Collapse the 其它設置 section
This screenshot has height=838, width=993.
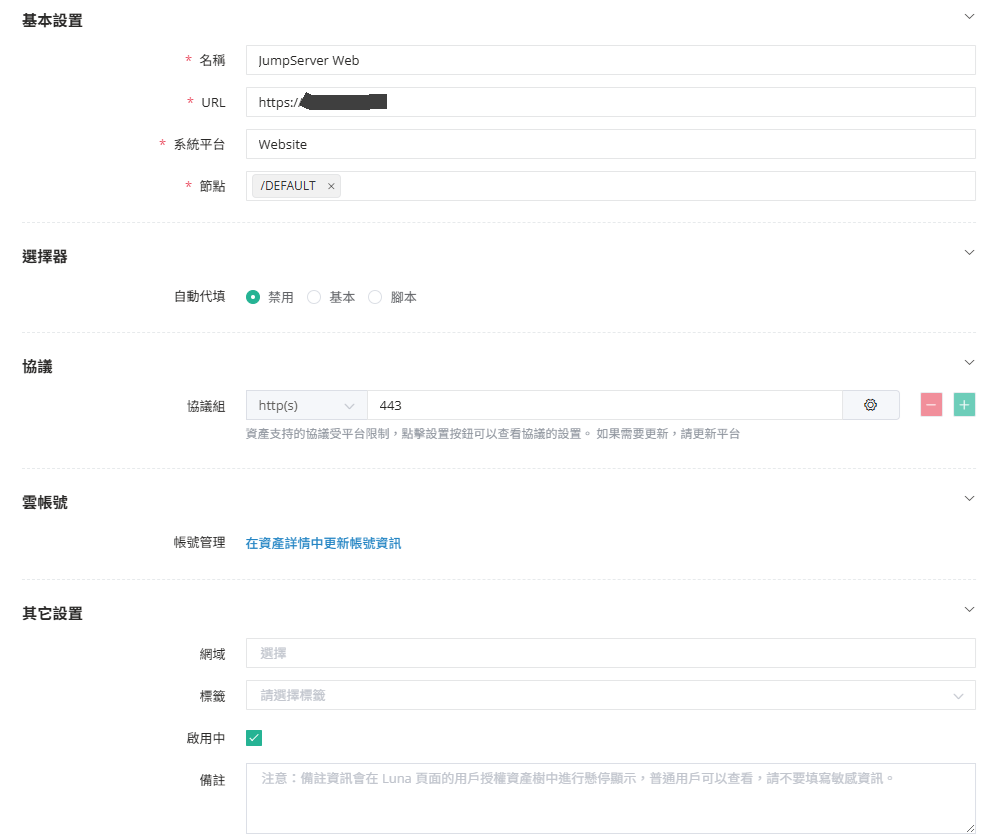click(968, 609)
